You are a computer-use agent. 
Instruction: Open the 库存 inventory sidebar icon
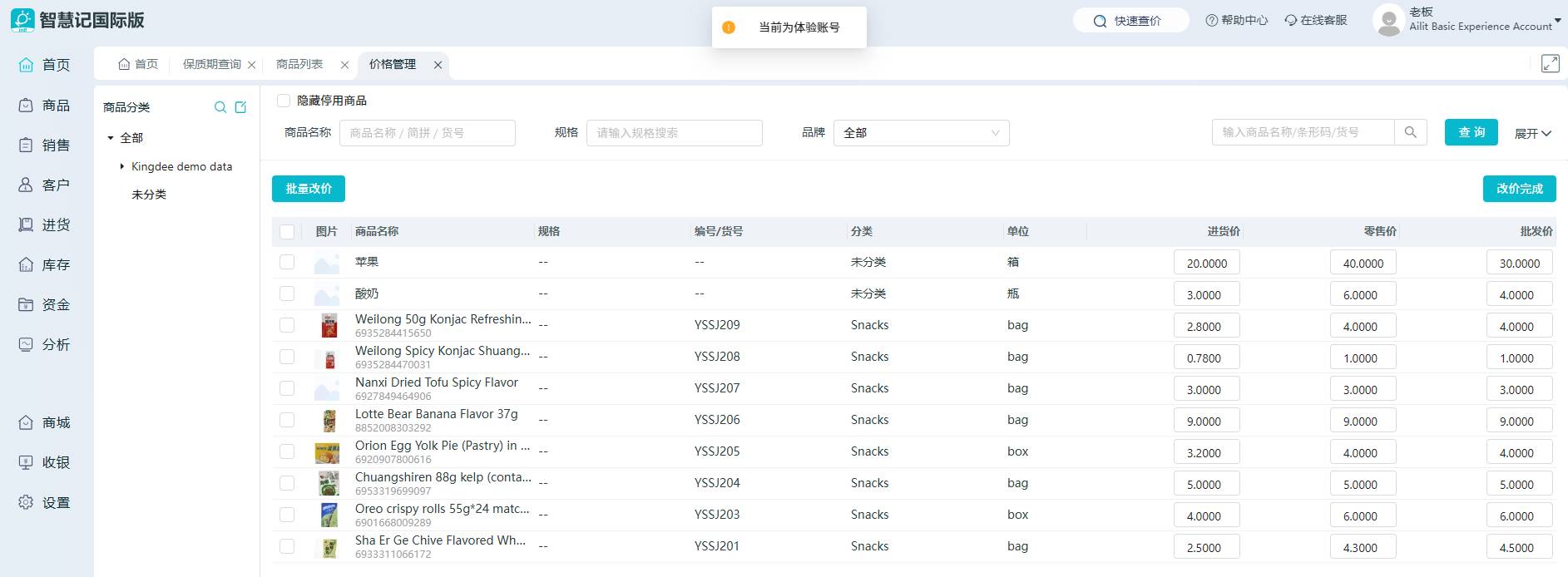click(27, 264)
